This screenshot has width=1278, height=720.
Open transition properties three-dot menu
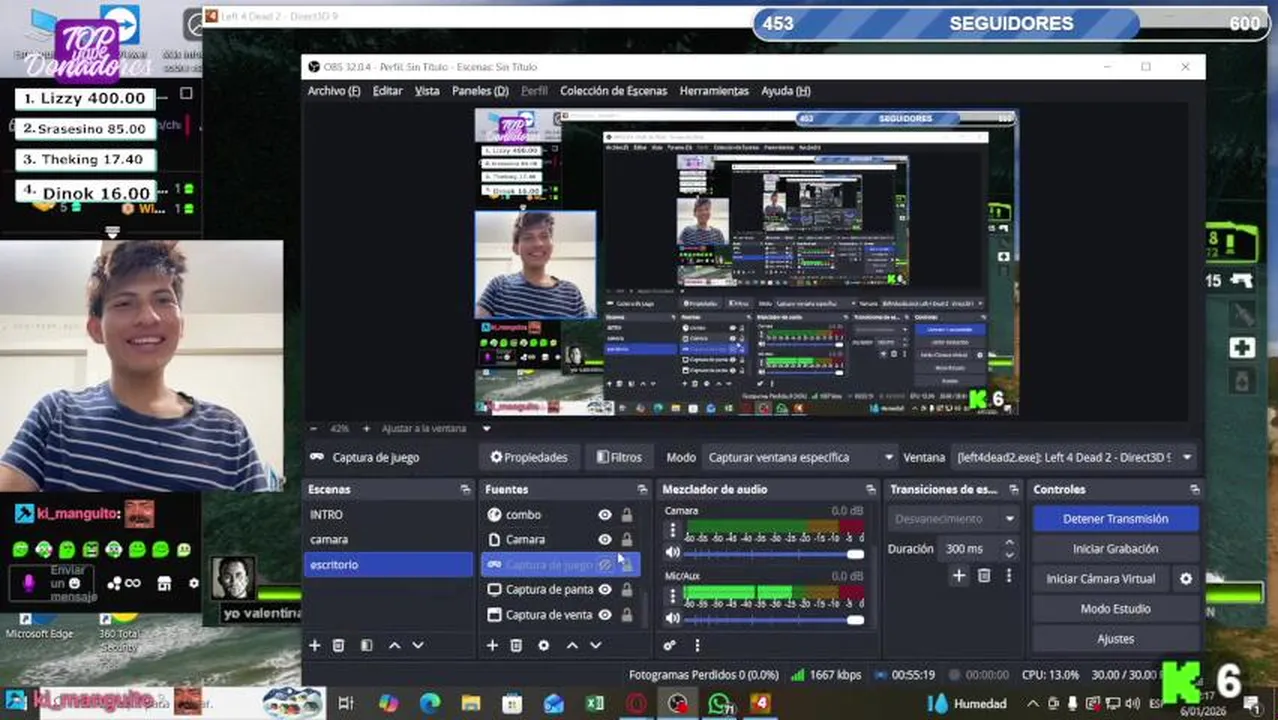(x=1008, y=576)
